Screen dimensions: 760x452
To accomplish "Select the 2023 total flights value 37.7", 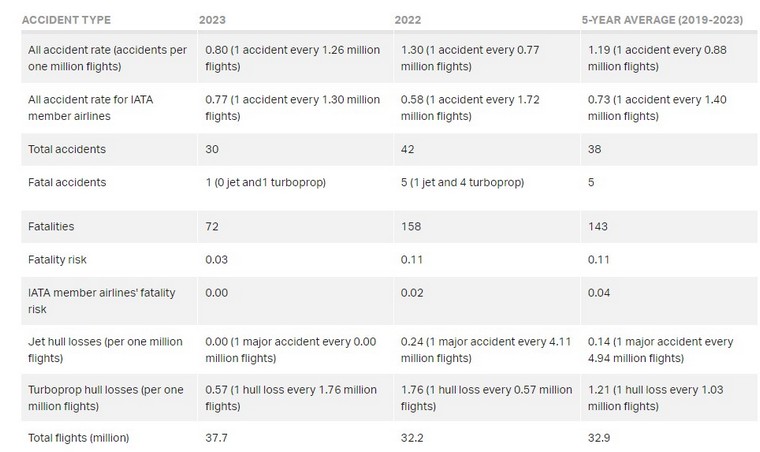I will coord(216,438).
